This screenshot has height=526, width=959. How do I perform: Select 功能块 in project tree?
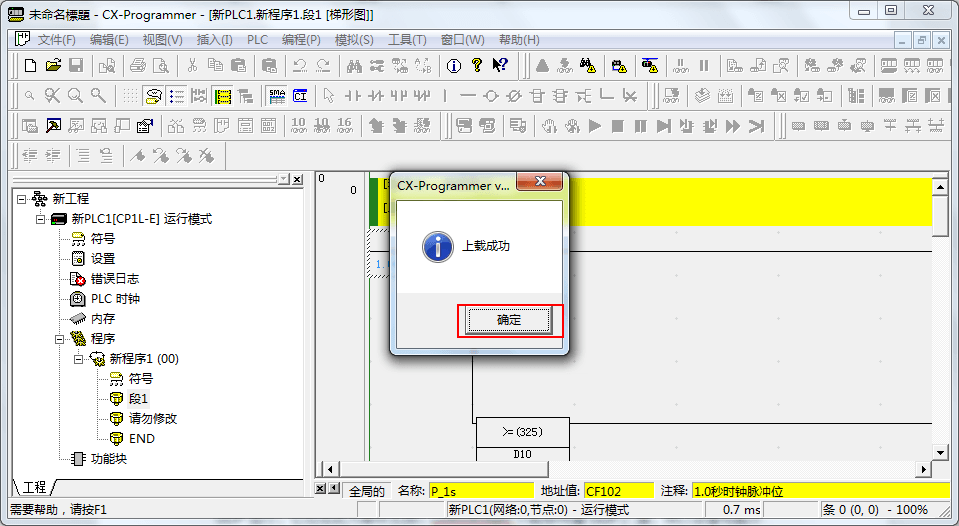tap(109, 459)
